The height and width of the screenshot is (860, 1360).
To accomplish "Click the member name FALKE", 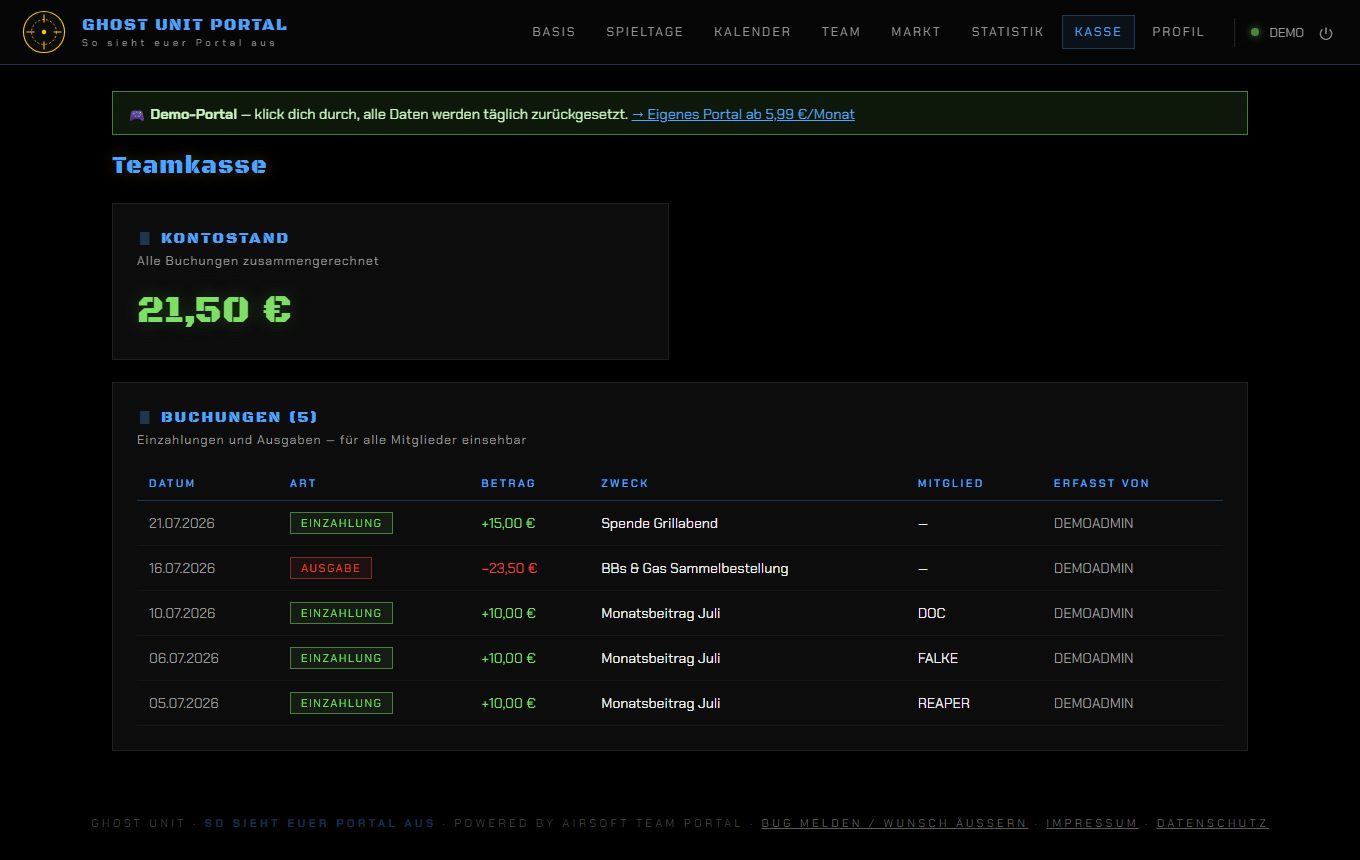I will tap(938, 658).
